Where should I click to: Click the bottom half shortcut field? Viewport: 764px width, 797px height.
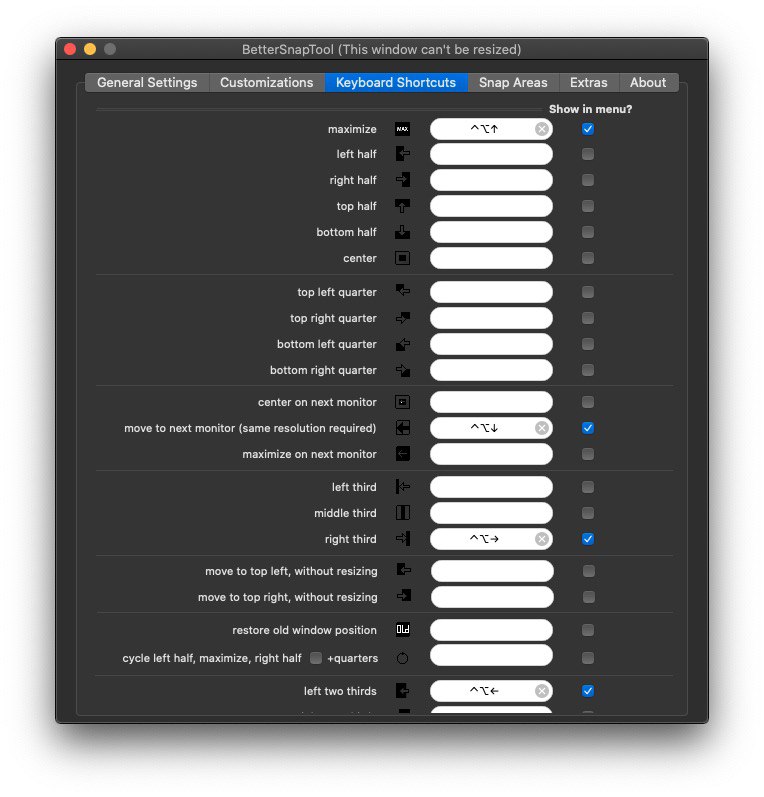click(x=491, y=232)
